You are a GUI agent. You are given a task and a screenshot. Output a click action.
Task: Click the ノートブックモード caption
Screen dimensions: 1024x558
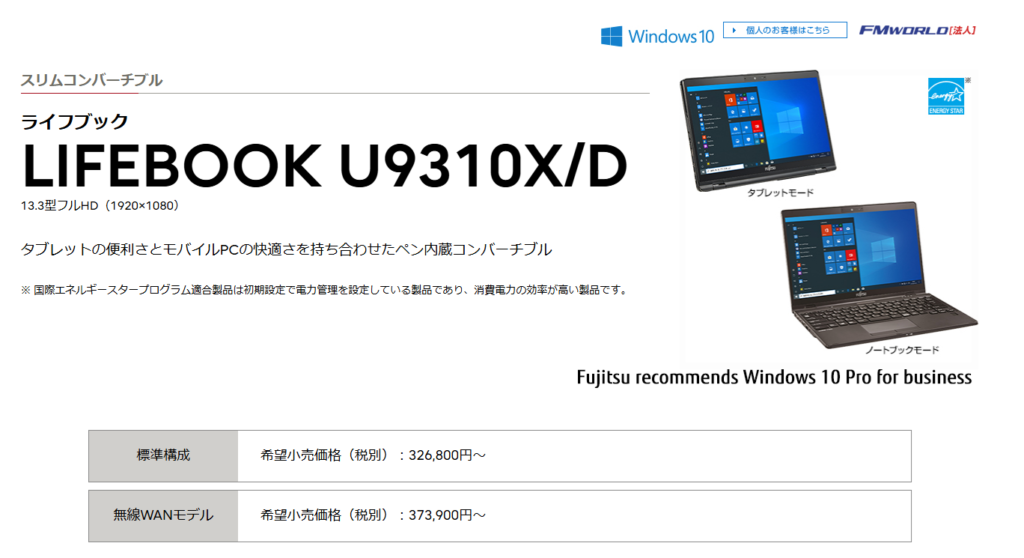coord(902,350)
